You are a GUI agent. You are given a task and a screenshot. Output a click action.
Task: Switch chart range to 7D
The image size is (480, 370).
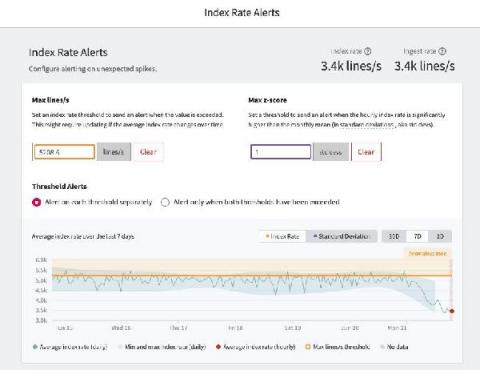tap(417, 236)
